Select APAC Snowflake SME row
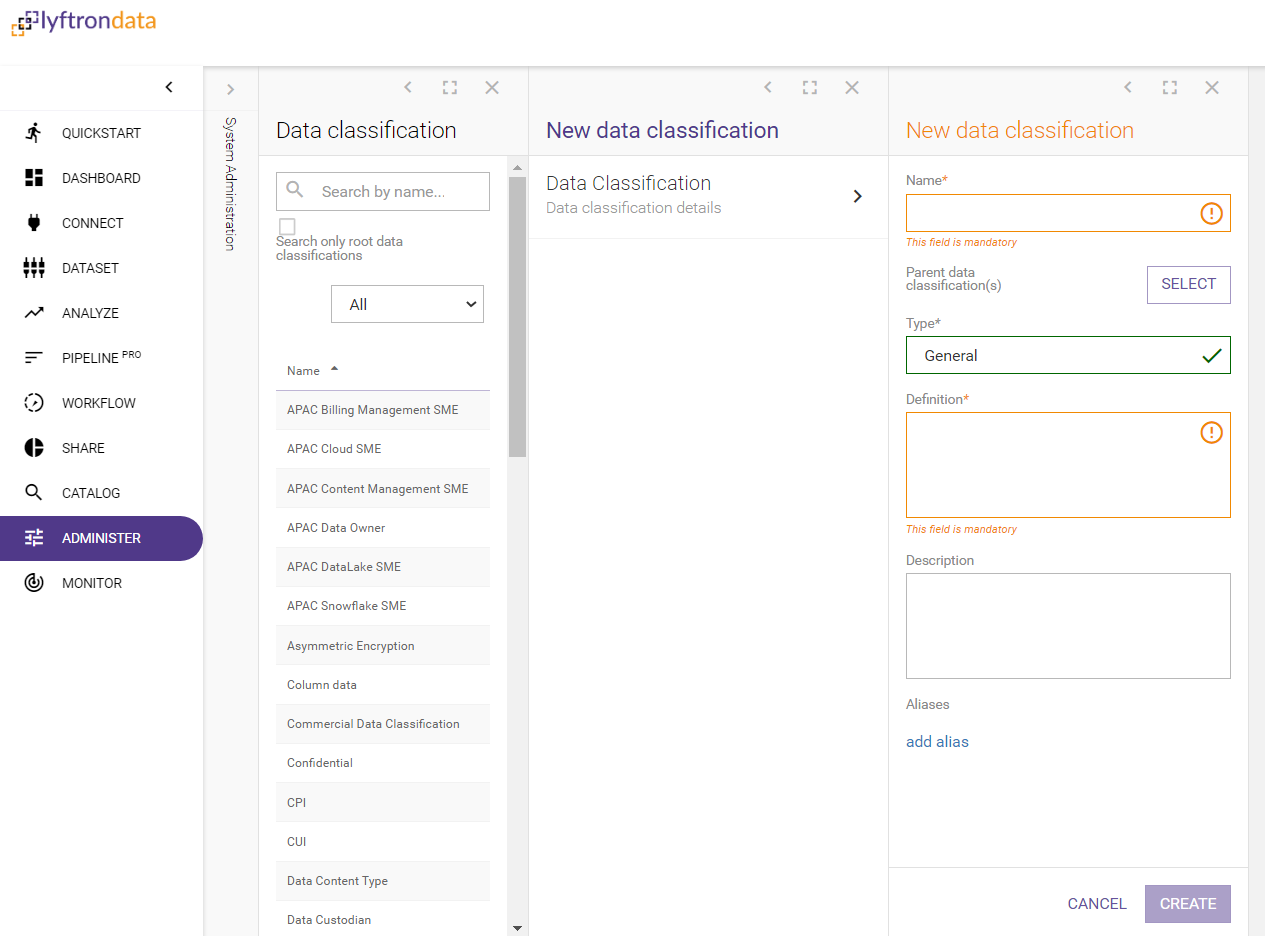 (x=383, y=606)
